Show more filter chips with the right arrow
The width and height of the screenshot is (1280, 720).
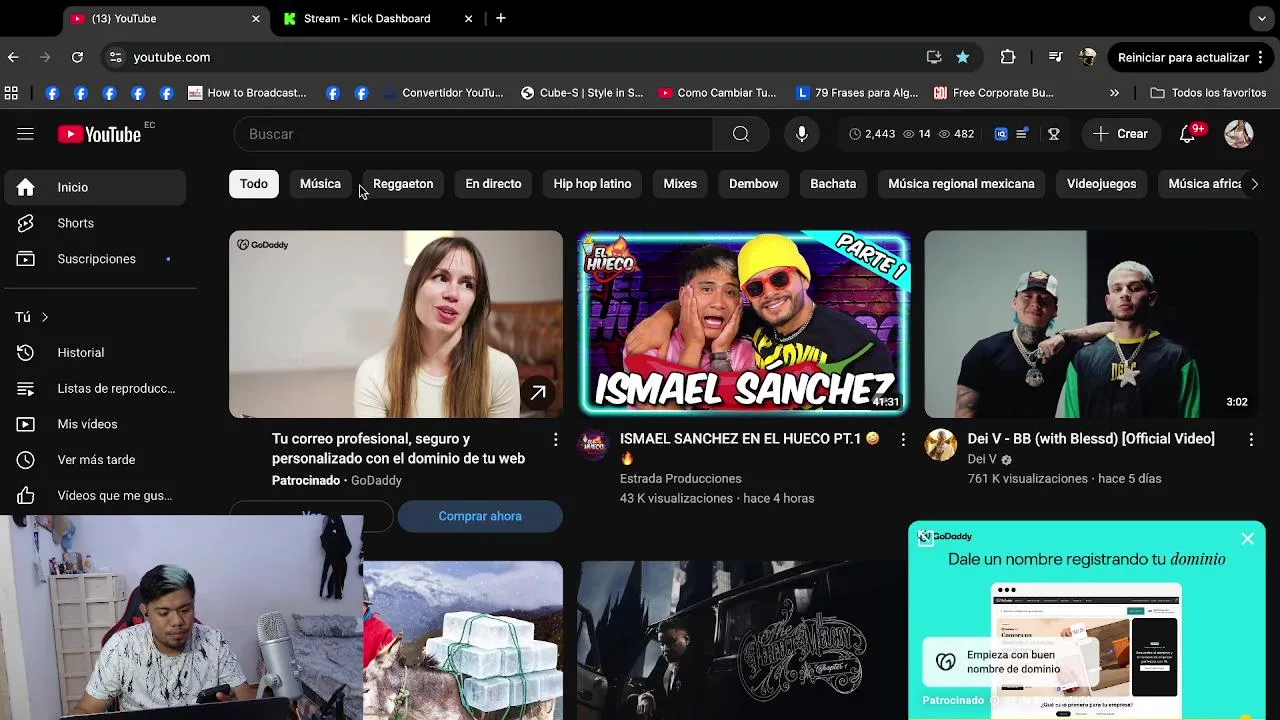pyautogui.click(x=1254, y=184)
